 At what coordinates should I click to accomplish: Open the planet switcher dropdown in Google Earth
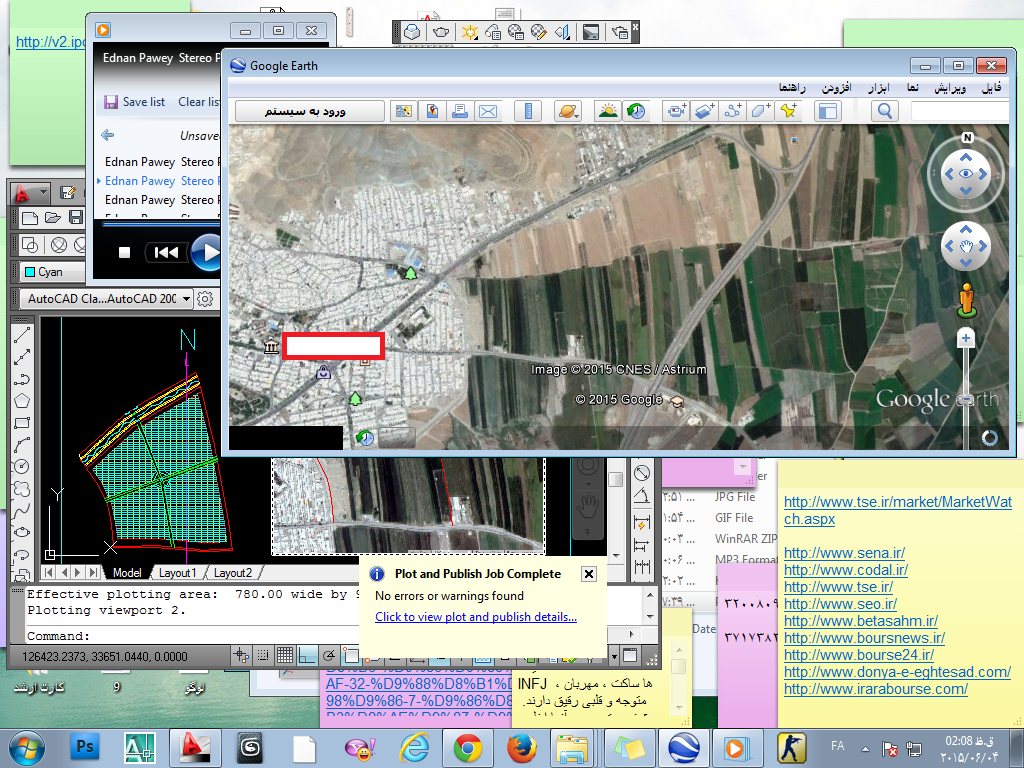568,111
